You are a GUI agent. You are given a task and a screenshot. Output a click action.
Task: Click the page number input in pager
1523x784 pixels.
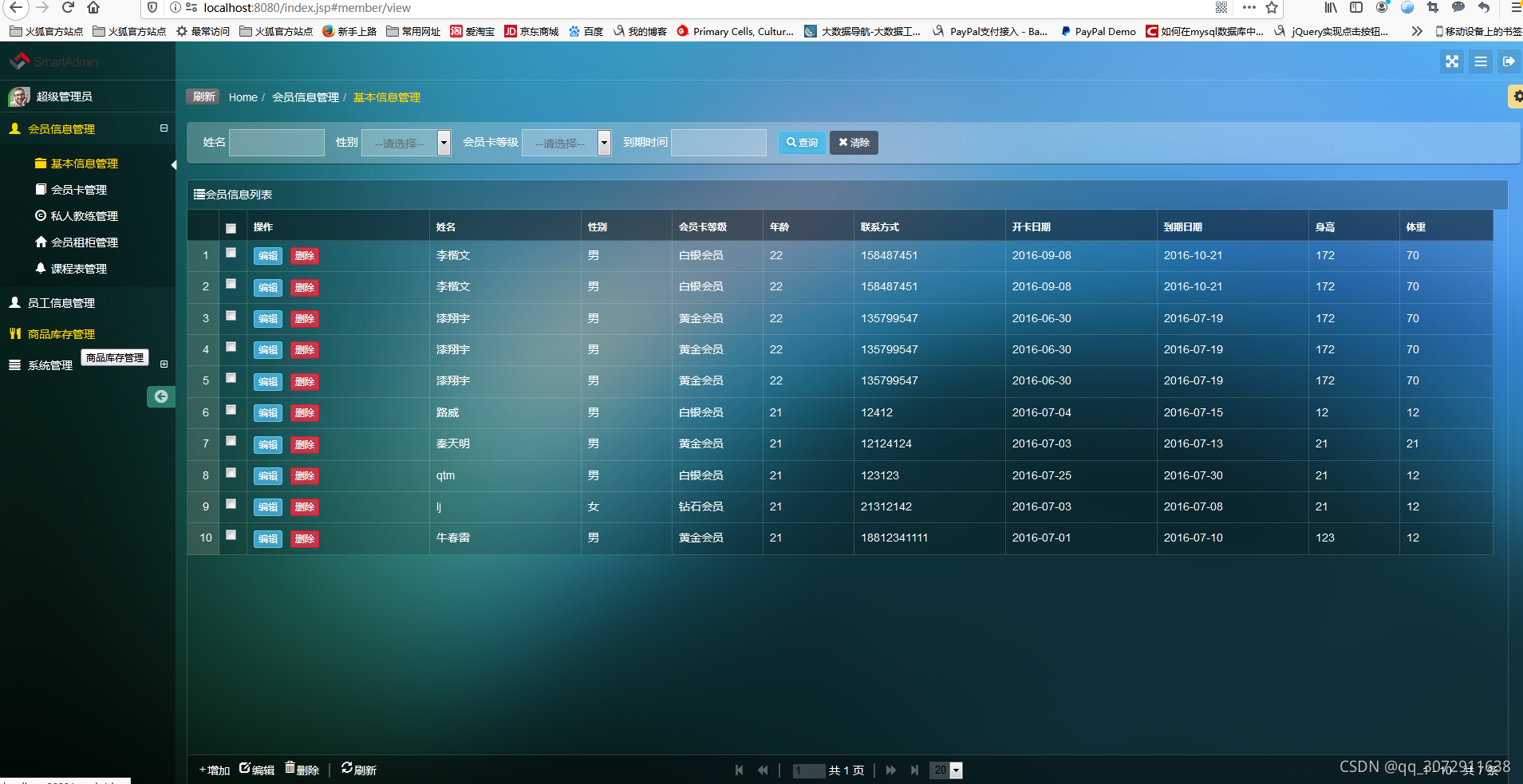click(808, 770)
